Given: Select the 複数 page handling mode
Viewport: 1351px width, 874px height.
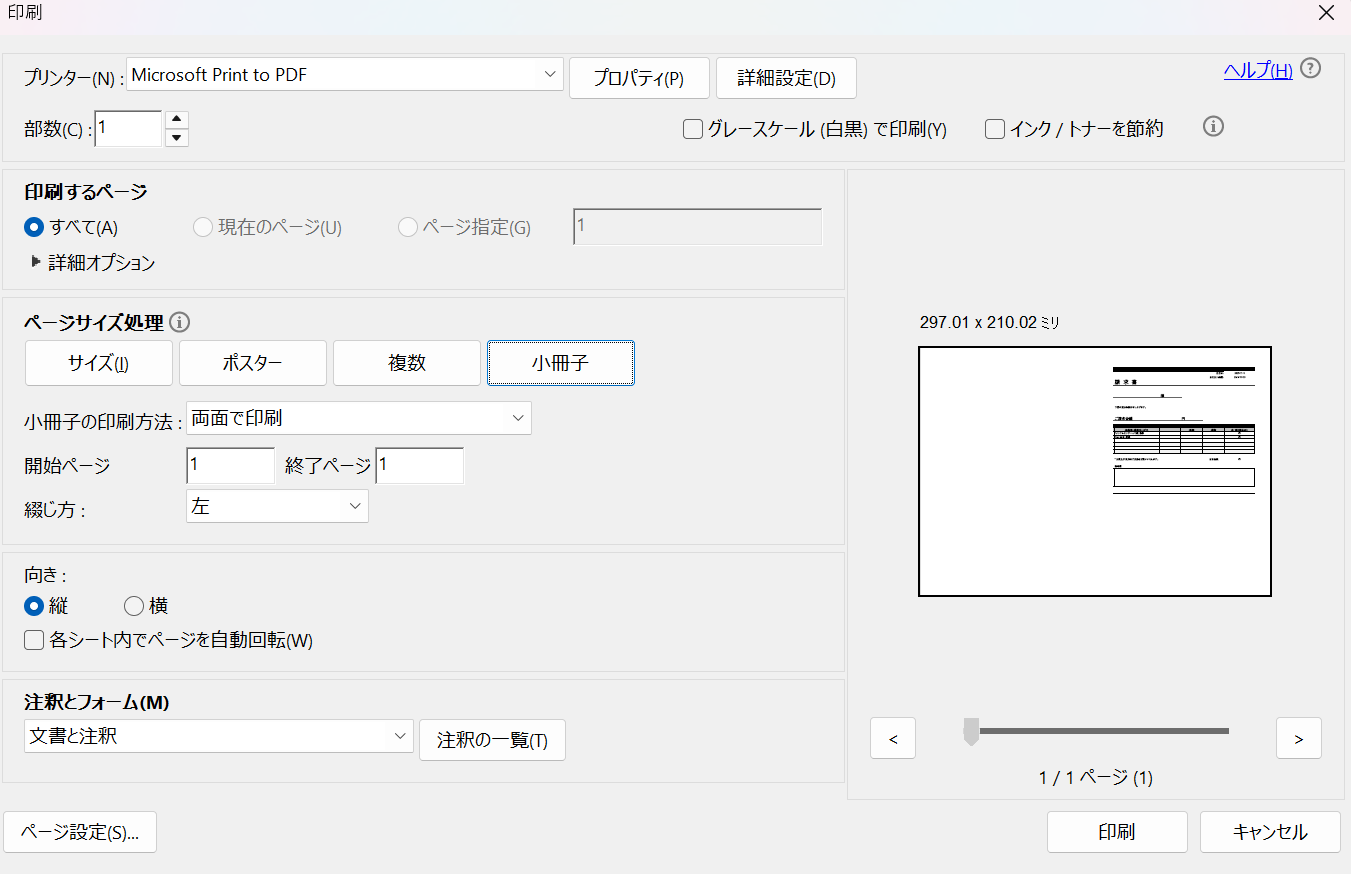Looking at the screenshot, I should pos(406,363).
